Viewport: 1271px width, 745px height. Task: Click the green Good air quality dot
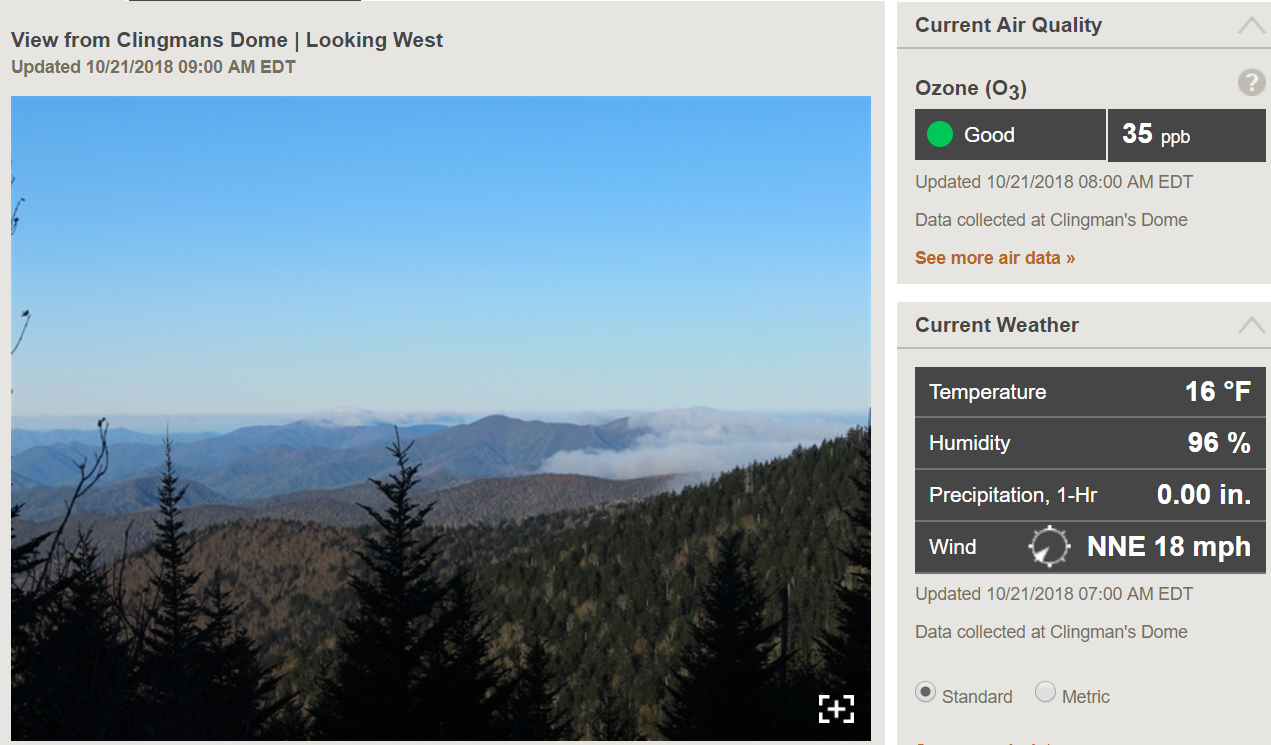940,134
